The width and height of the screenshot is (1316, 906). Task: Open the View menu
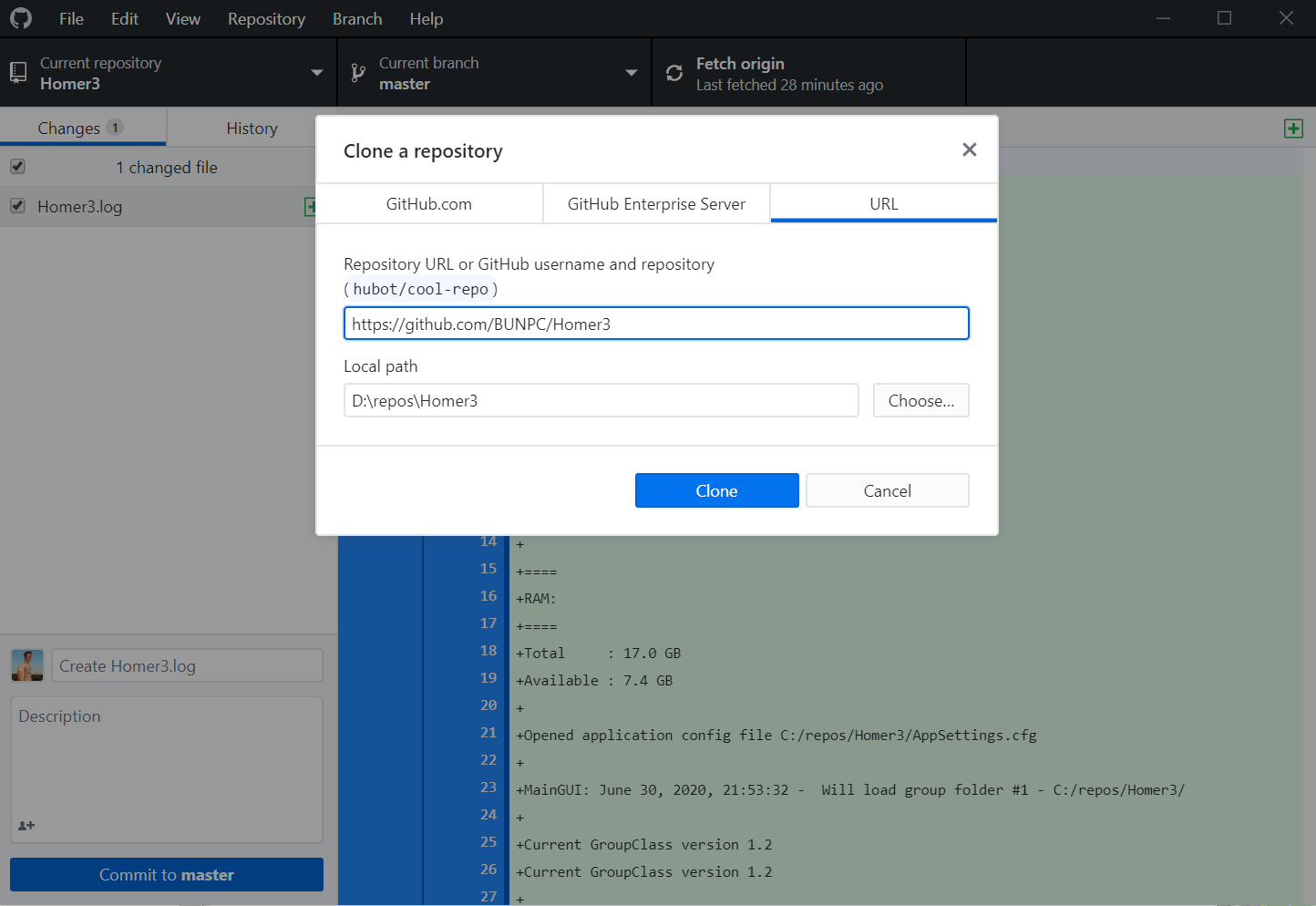[183, 18]
